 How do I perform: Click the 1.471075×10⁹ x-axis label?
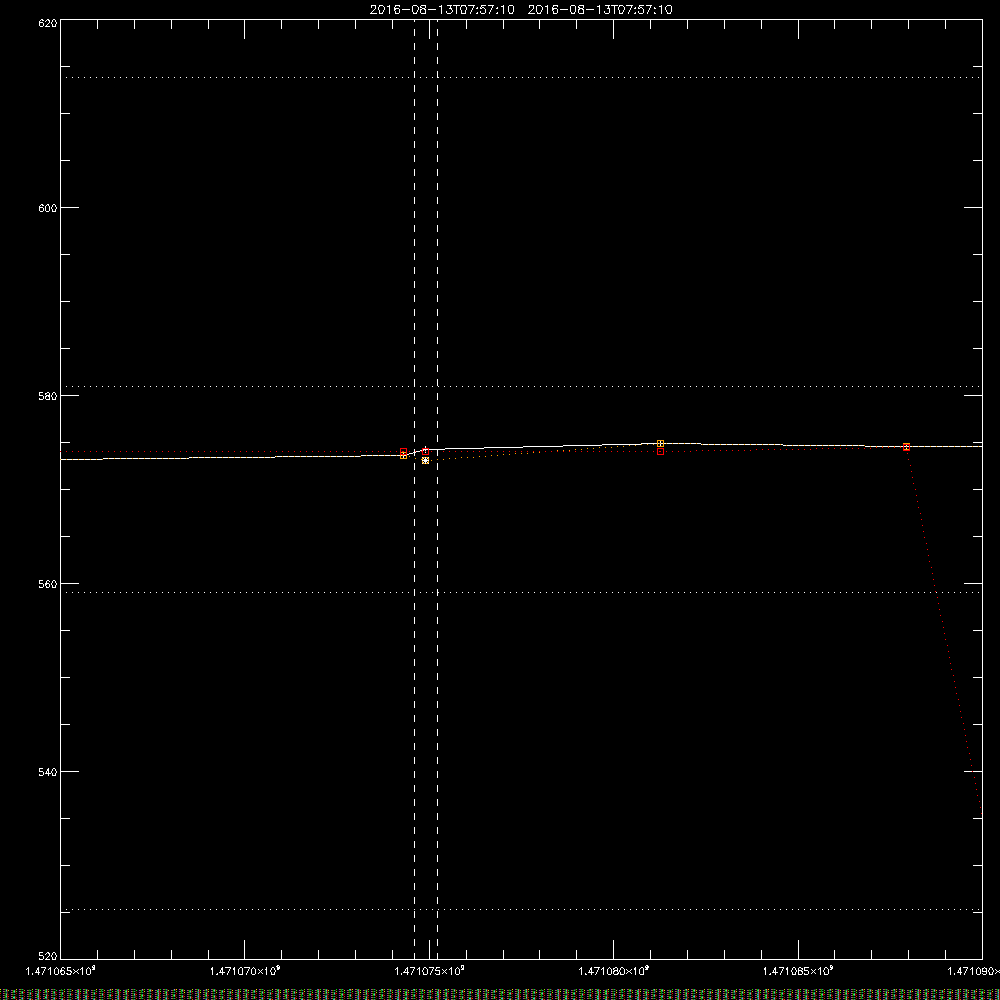(x=429, y=971)
